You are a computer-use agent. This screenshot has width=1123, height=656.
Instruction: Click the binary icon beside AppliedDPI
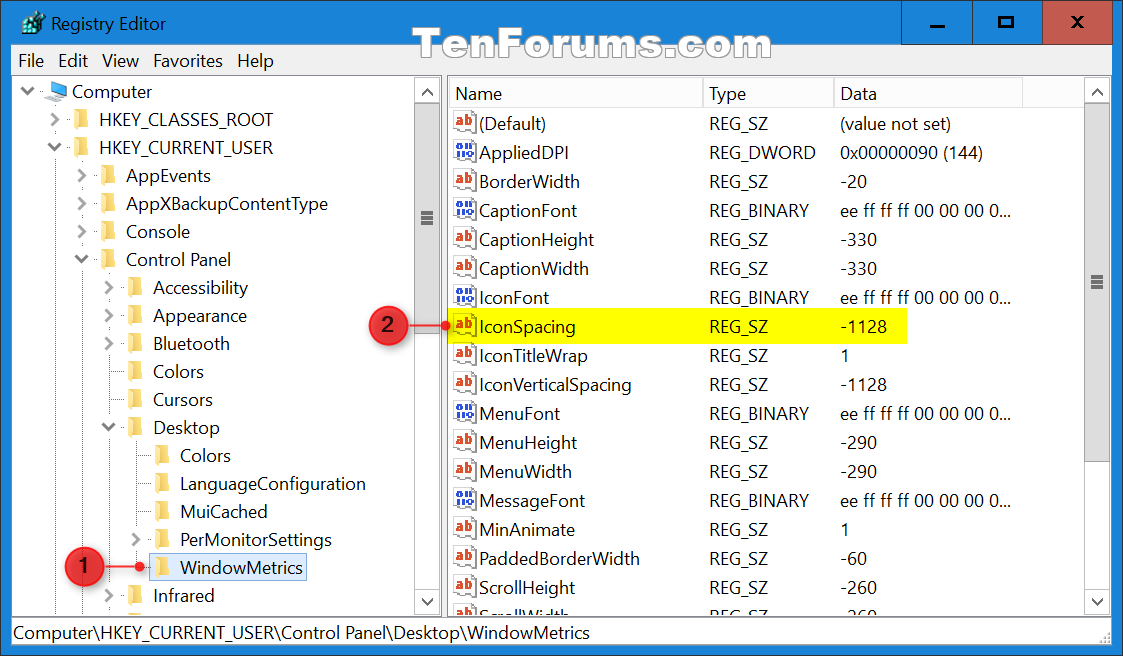pyautogui.click(x=463, y=152)
